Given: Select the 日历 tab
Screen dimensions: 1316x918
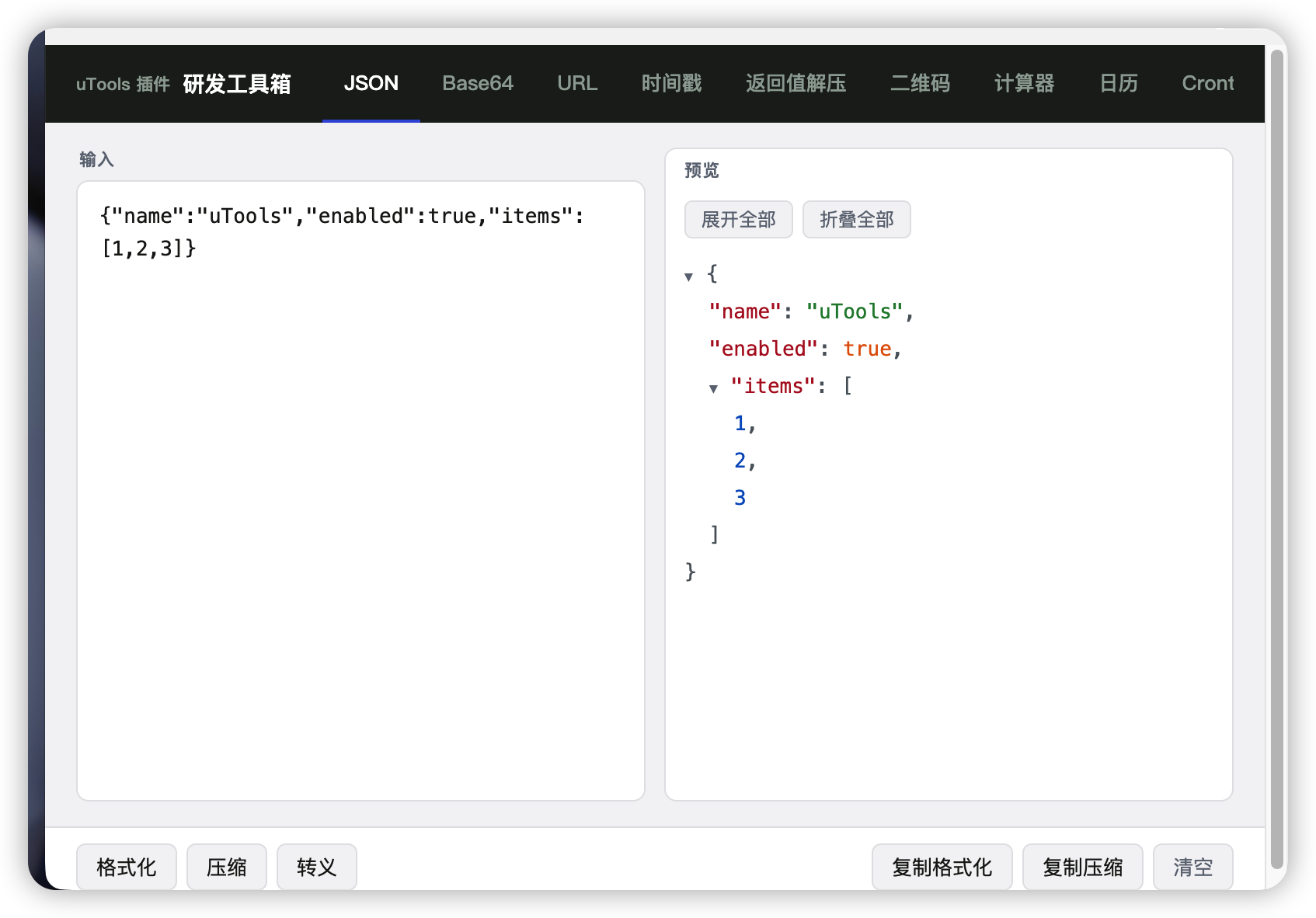Looking at the screenshot, I should [x=1119, y=83].
